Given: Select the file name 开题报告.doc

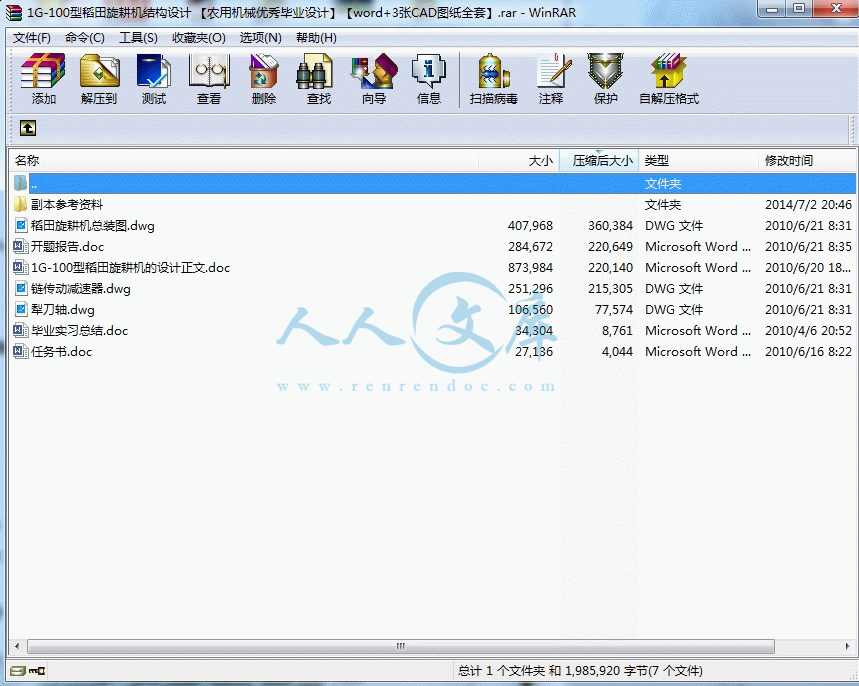Looking at the screenshot, I should 67,247.
